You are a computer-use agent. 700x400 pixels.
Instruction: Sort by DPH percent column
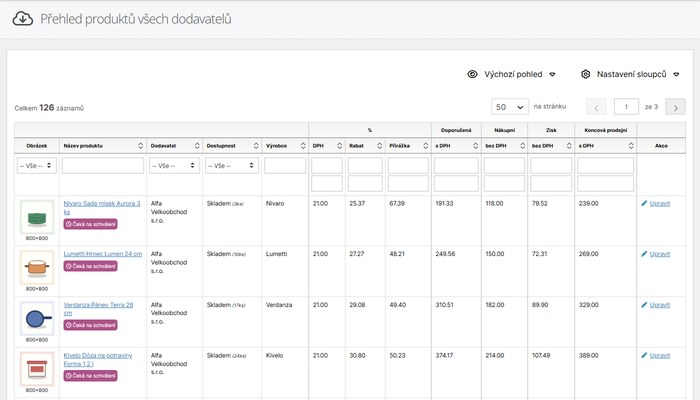pyautogui.click(x=339, y=146)
